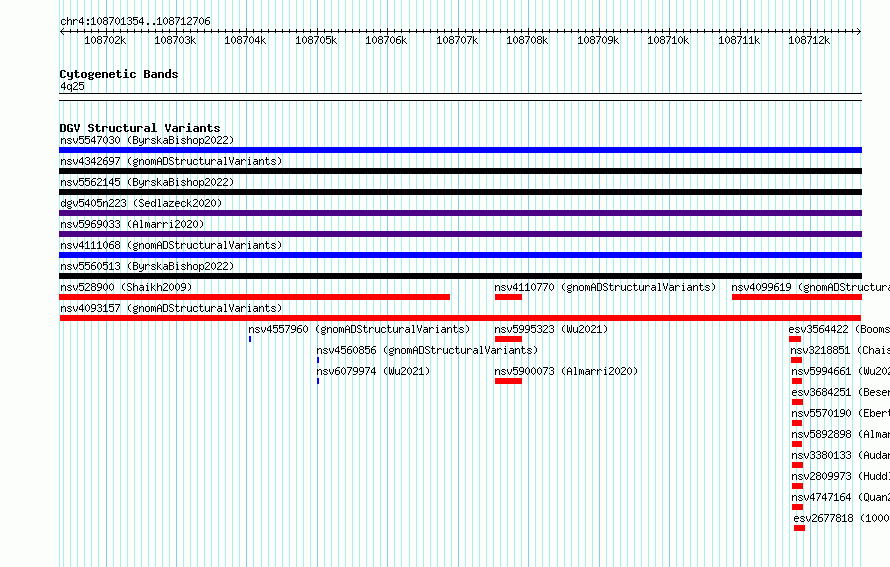
Task: Click the ruler's left end arrow
Action: 62,32
